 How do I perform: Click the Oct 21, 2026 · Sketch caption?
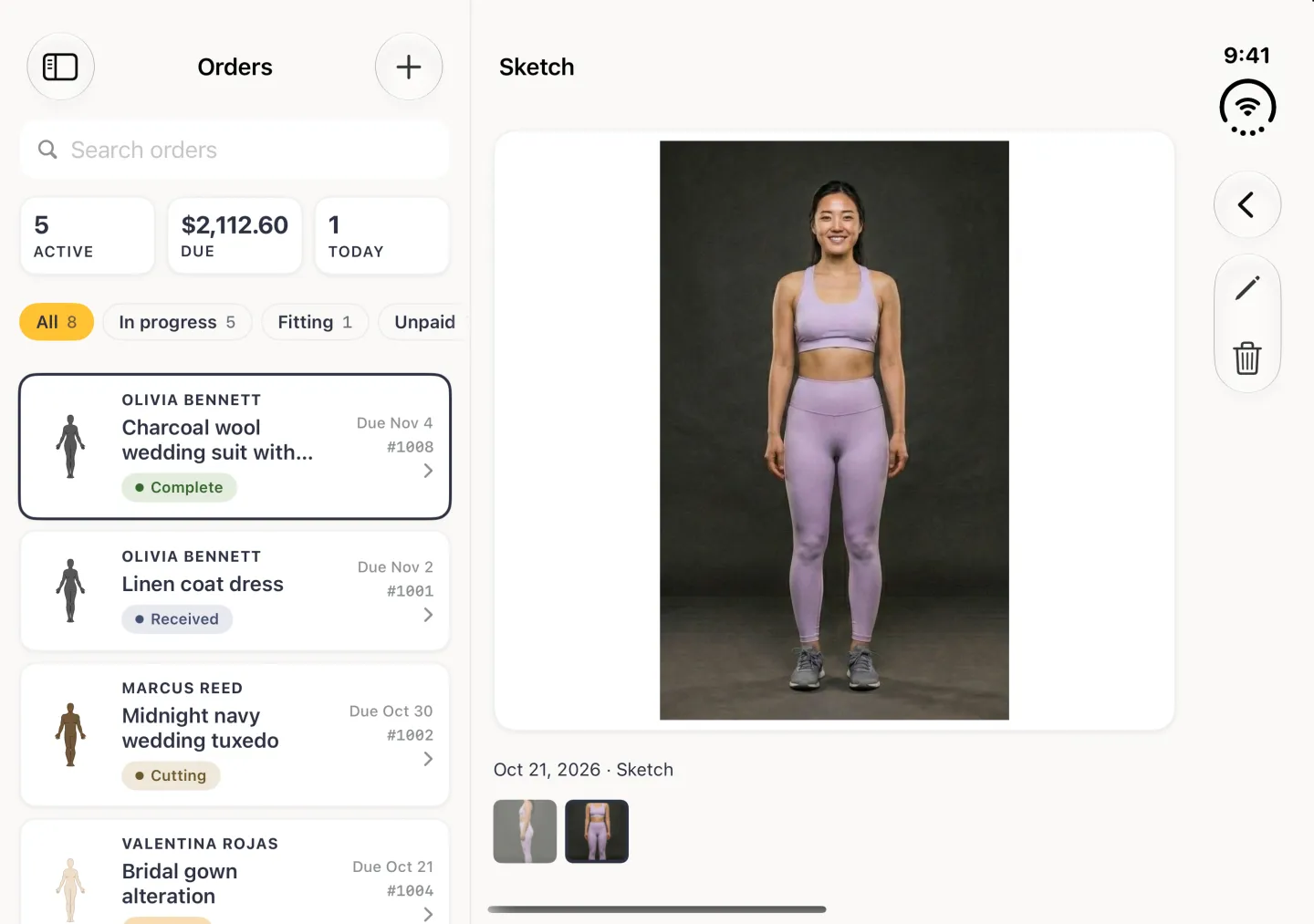pyautogui.click(x=583, y=770)
